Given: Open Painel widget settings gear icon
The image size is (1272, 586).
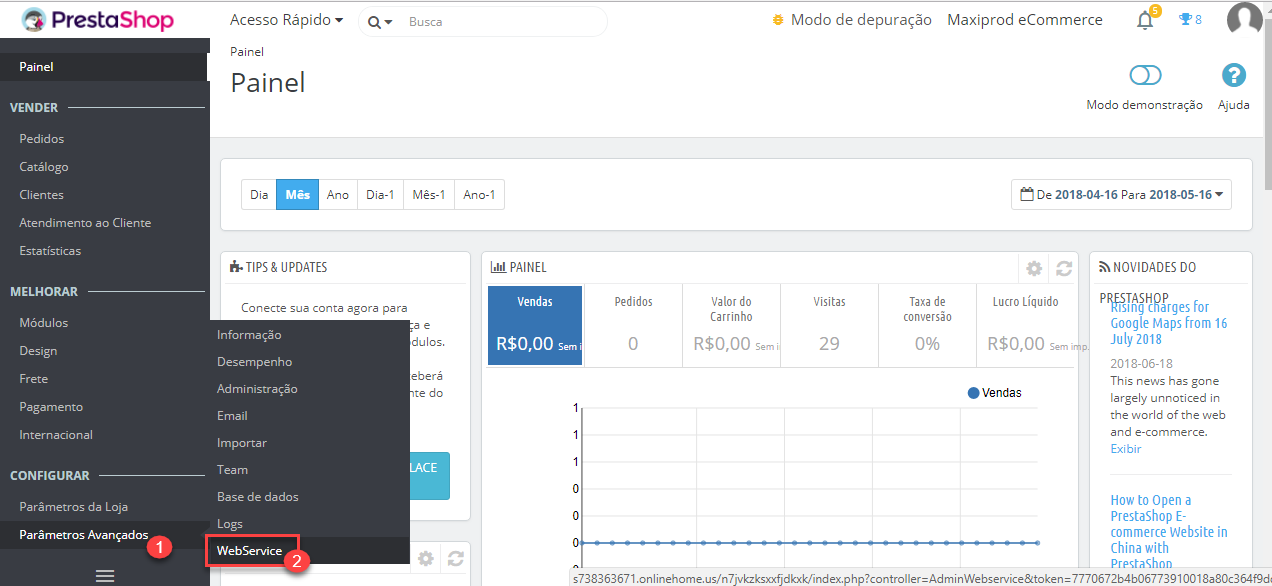Looking at the screenshot, I should [x=1034, y=268].
